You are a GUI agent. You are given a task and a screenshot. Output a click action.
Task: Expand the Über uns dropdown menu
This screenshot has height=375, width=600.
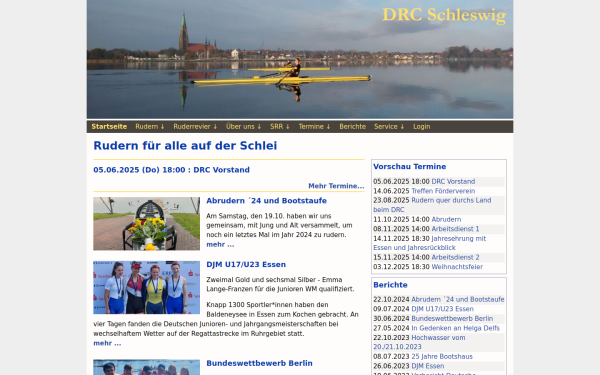[x=243, y=127]
